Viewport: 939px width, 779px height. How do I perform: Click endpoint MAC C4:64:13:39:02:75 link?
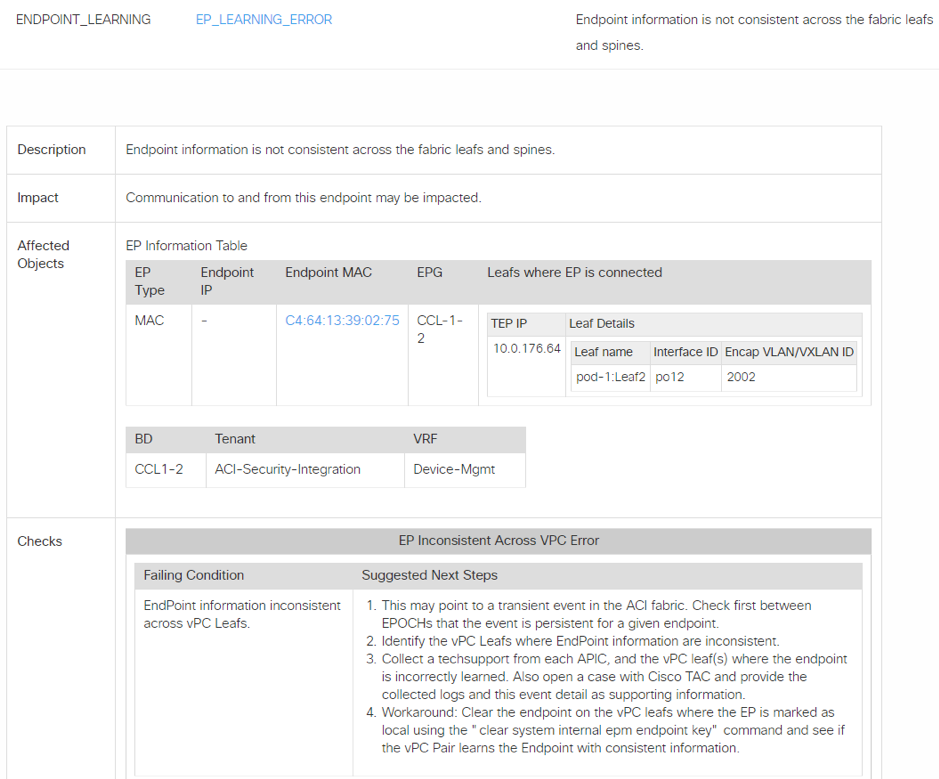point(342,320)
